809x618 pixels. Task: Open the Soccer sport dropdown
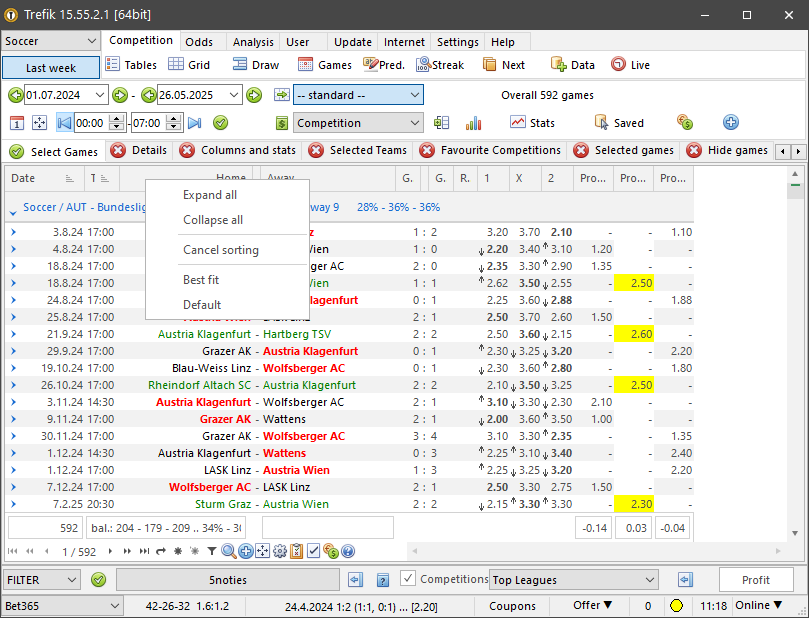51,41
